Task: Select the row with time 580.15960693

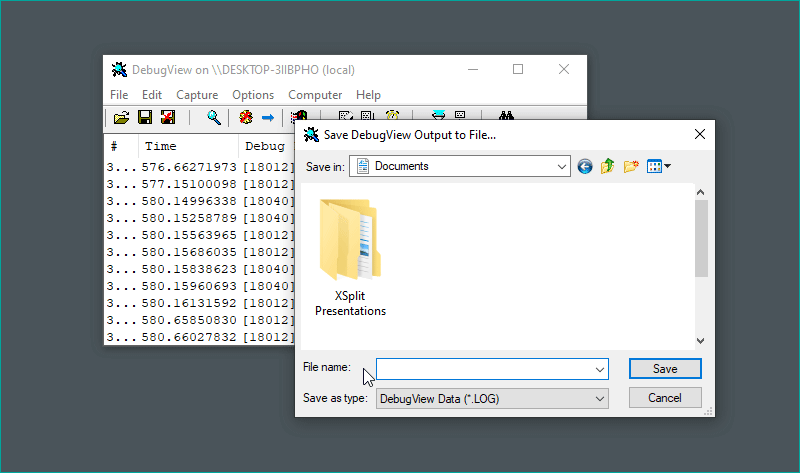Action: tap(200, 286)
